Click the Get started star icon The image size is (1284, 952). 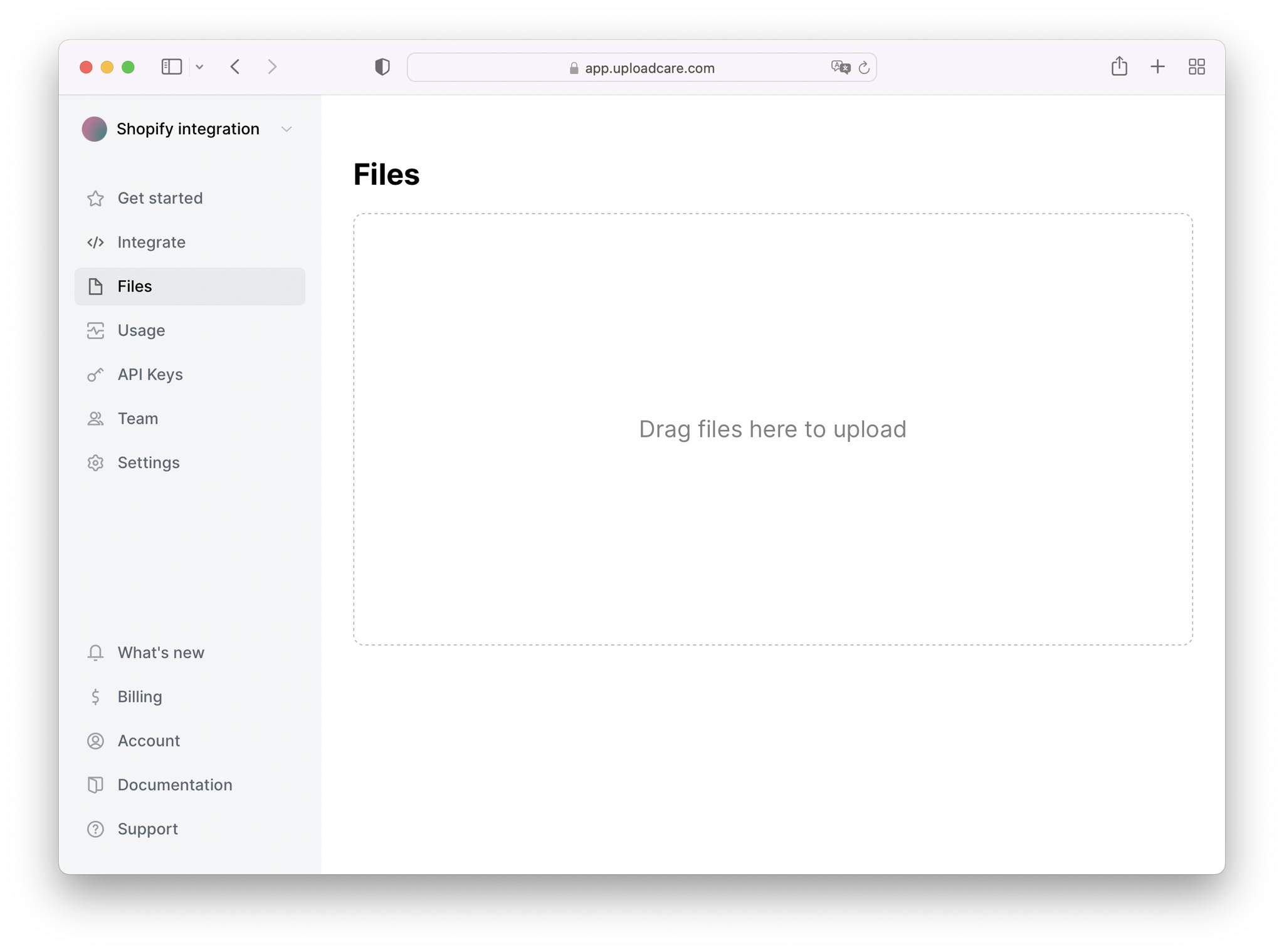95,198
